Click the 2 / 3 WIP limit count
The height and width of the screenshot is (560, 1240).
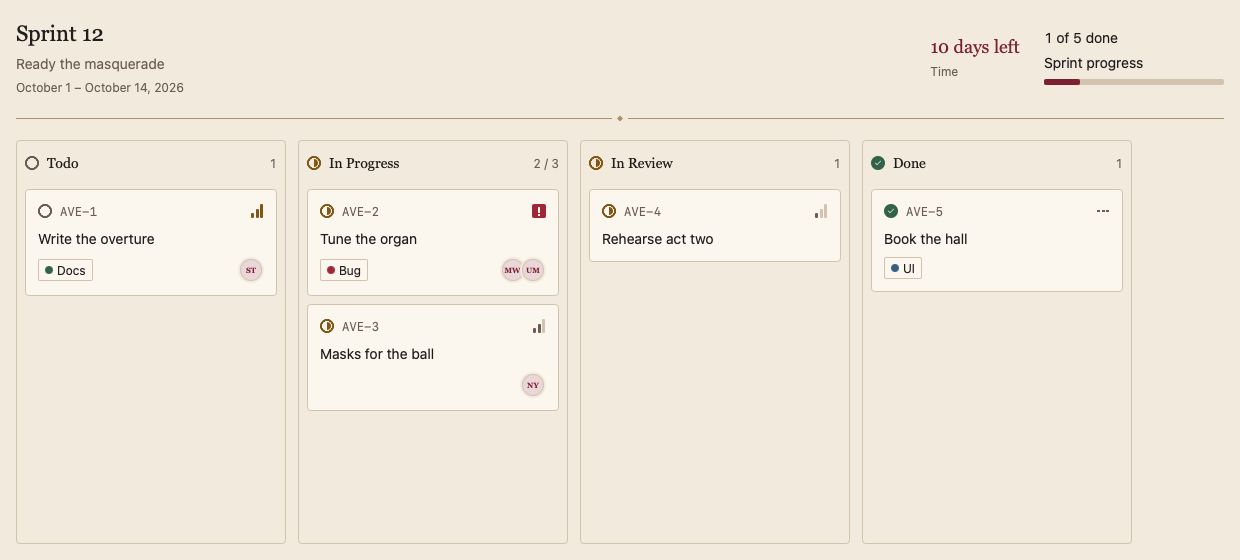coord(546,164)
